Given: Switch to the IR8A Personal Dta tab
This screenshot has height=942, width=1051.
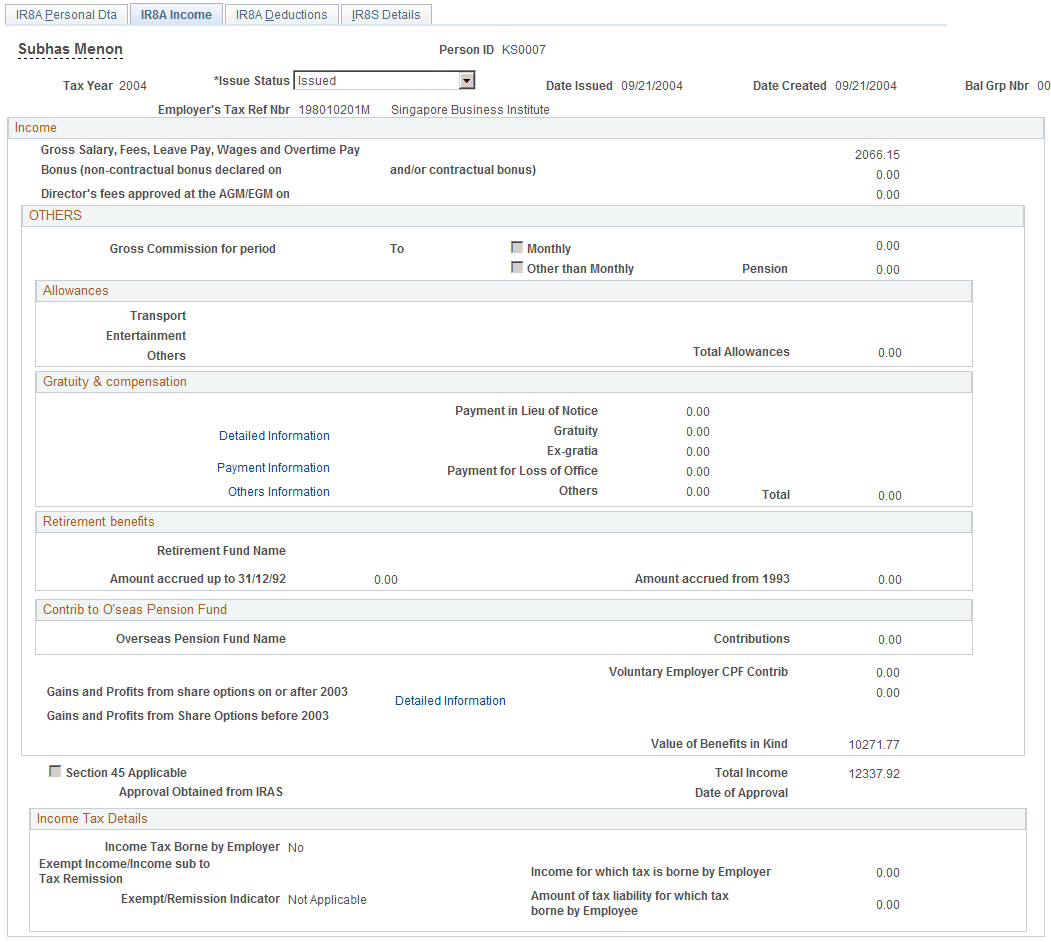Looking at the screenshot, I should point(66,14).
